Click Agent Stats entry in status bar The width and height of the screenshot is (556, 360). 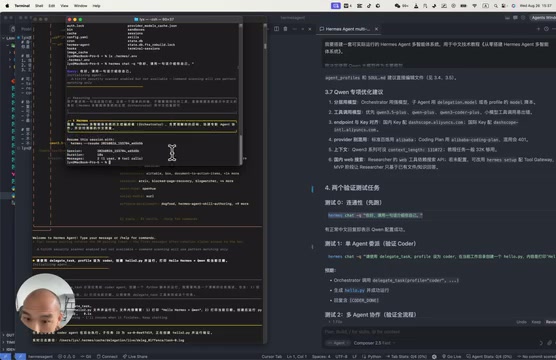(489, 356)
